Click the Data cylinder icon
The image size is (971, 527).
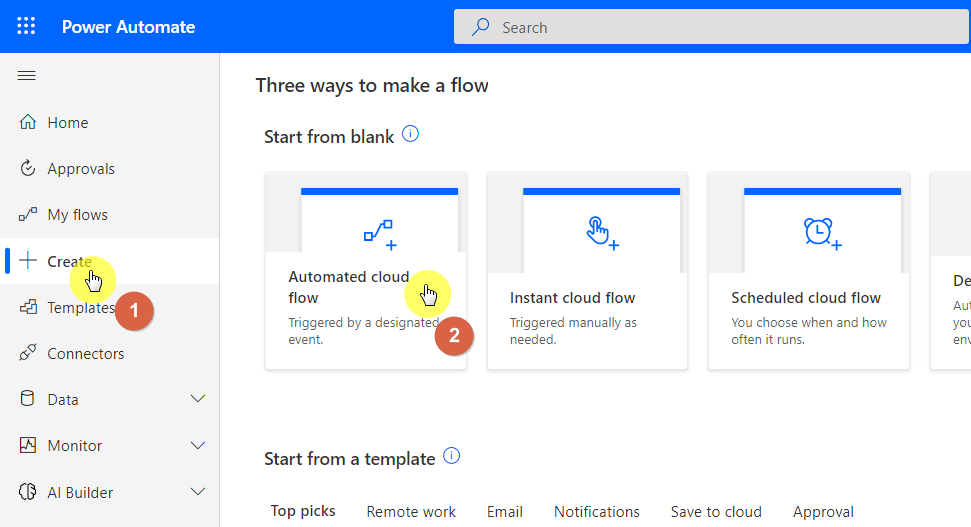pos(27,398)
